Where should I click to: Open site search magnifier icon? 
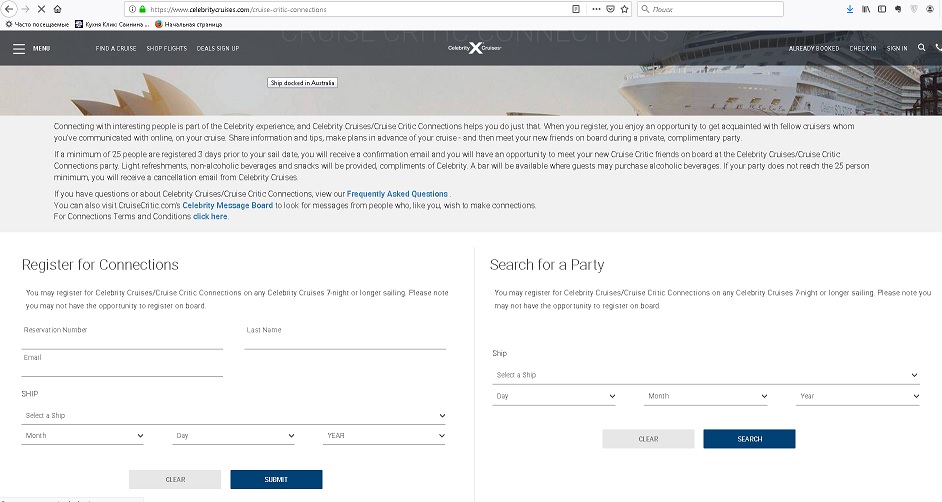click(x=922, y=47)
